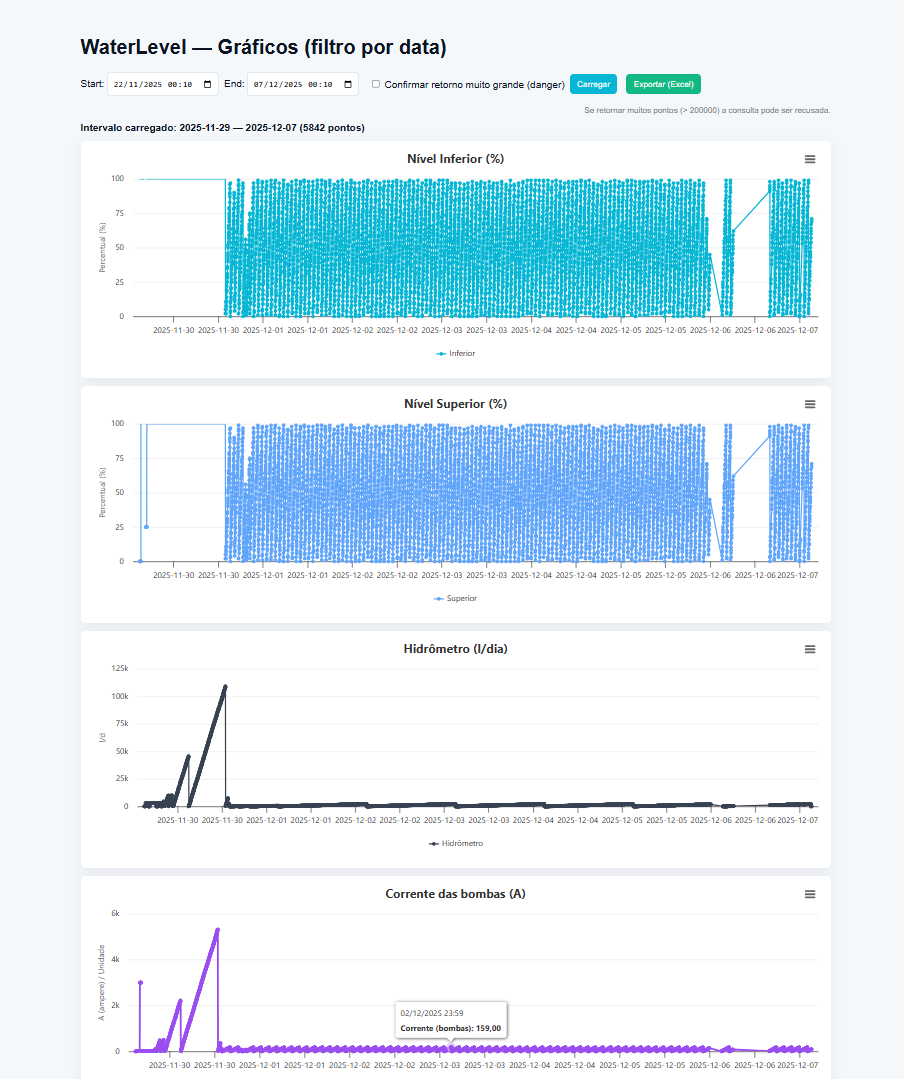Toggle the Inferior series legend item
This screenshot has width=904, height=1079.
[x=456, y=353]
